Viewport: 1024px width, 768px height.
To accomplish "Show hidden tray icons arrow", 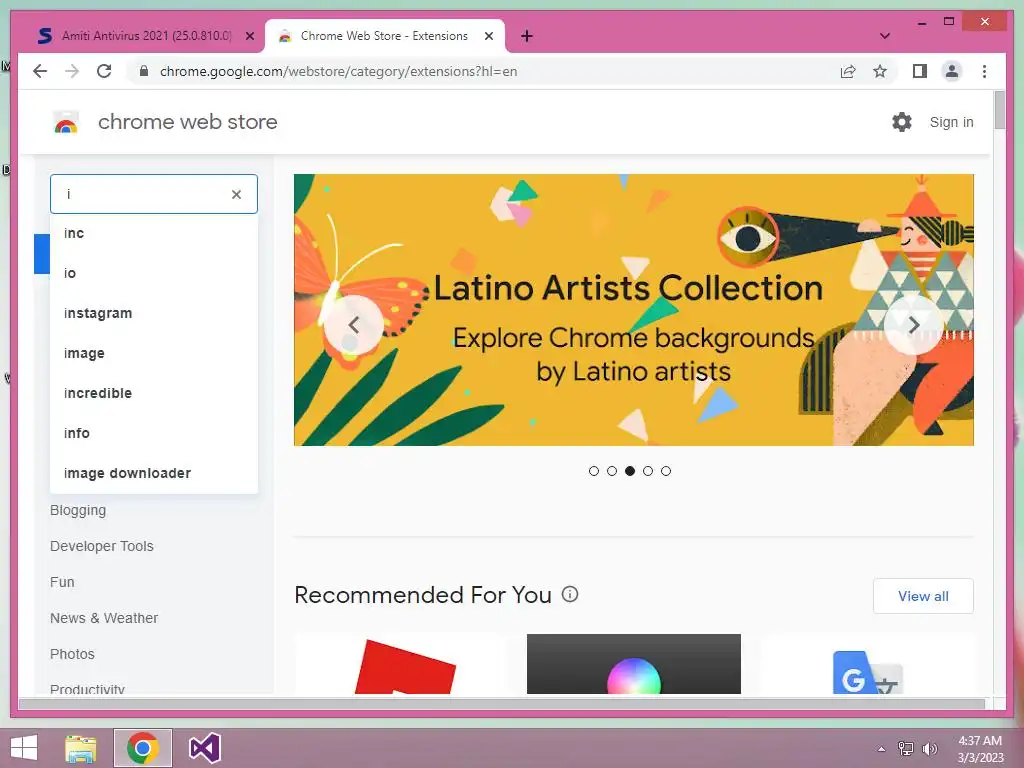I will click(881, 748).
